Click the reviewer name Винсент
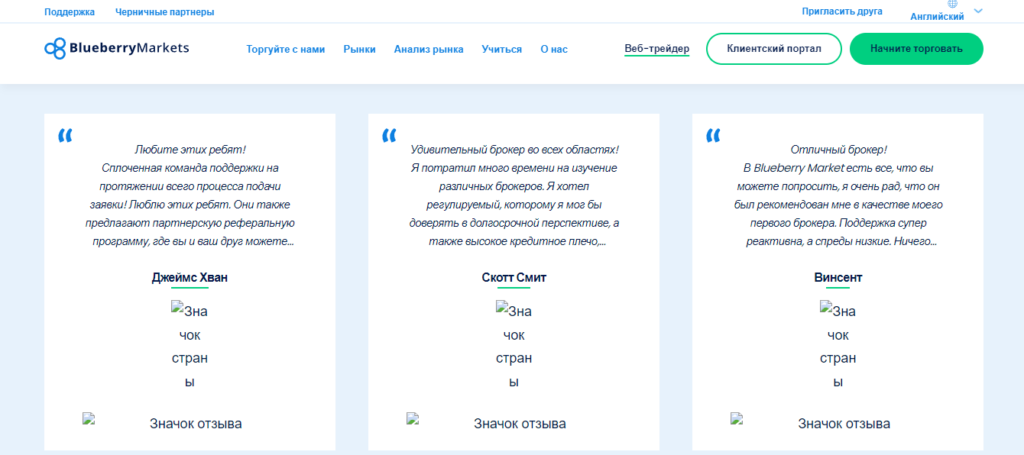Screen dimensions: 1024x455 coord(838,277)
